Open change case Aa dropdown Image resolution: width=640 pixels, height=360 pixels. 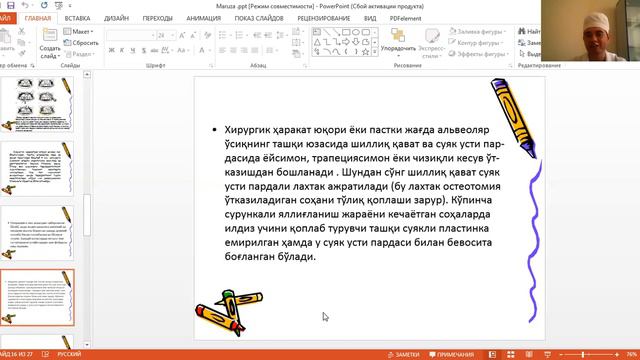coord(182,50)
